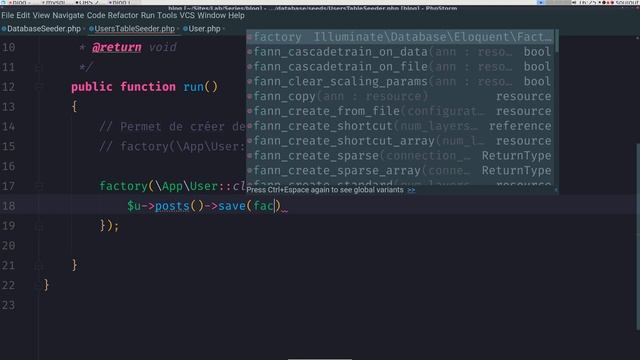Click the posts method call on line 18
This screenshot has width=640, height=360.
click(172, 206)
